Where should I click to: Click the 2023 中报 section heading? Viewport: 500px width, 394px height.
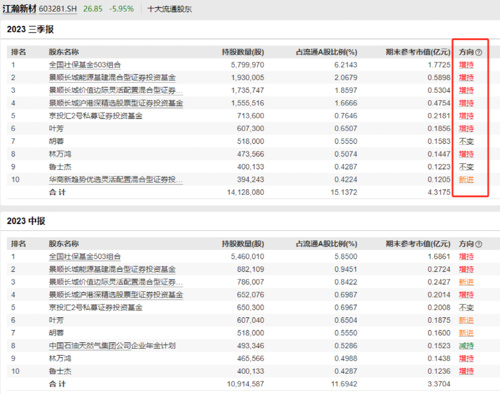point(26,221)
